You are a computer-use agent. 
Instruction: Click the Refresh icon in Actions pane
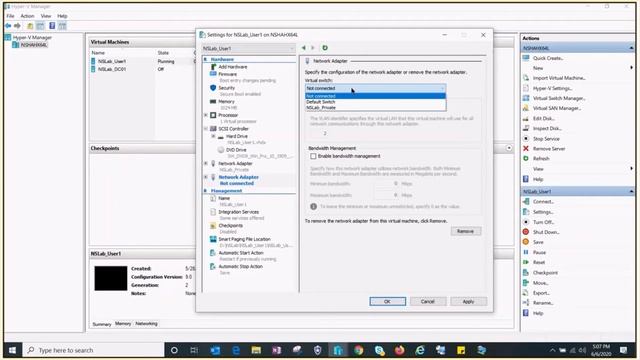click(526, 158)
